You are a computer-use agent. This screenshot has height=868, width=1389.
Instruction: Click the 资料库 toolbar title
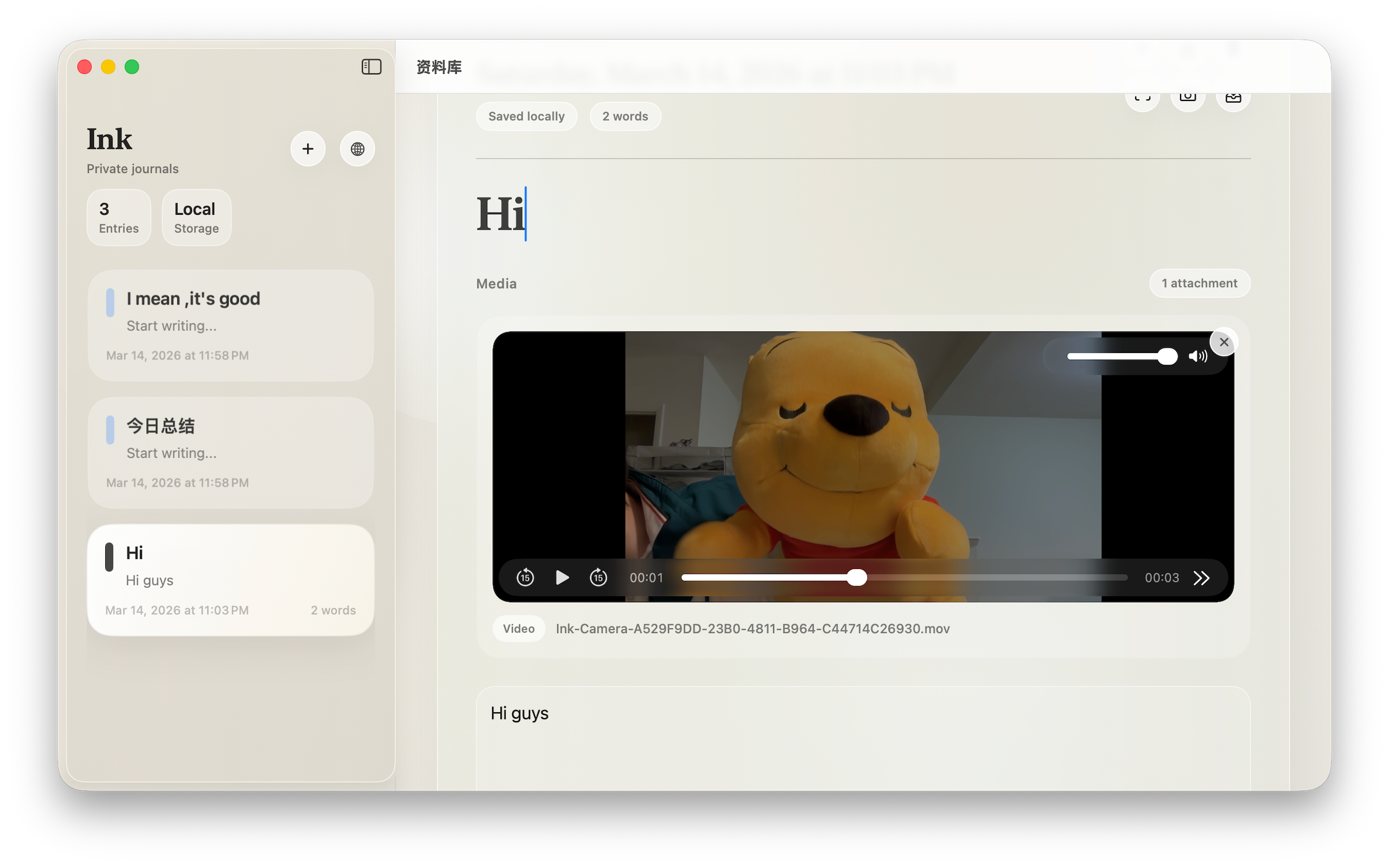pos(439,67)
